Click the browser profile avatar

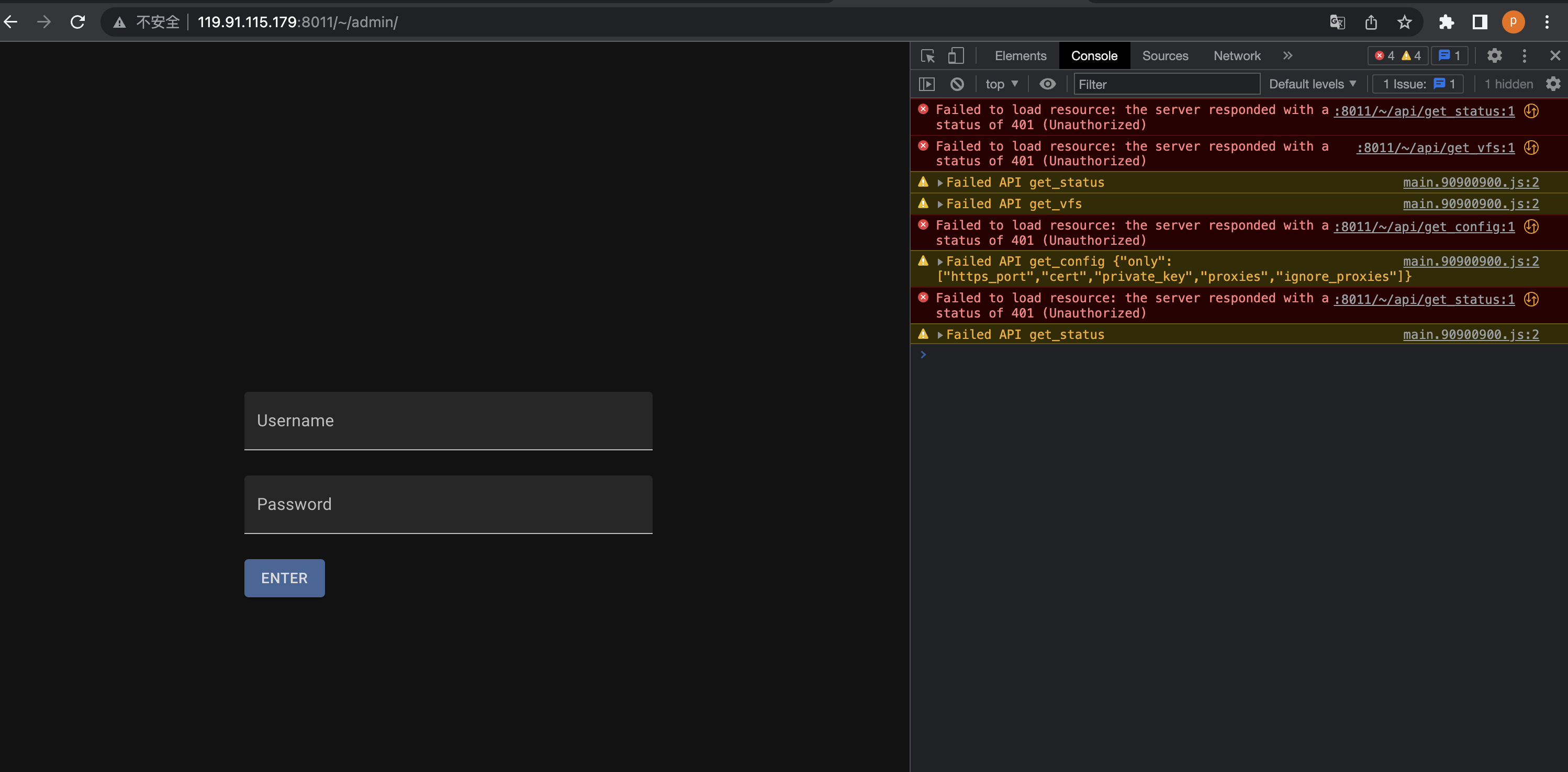(1514, 22)
